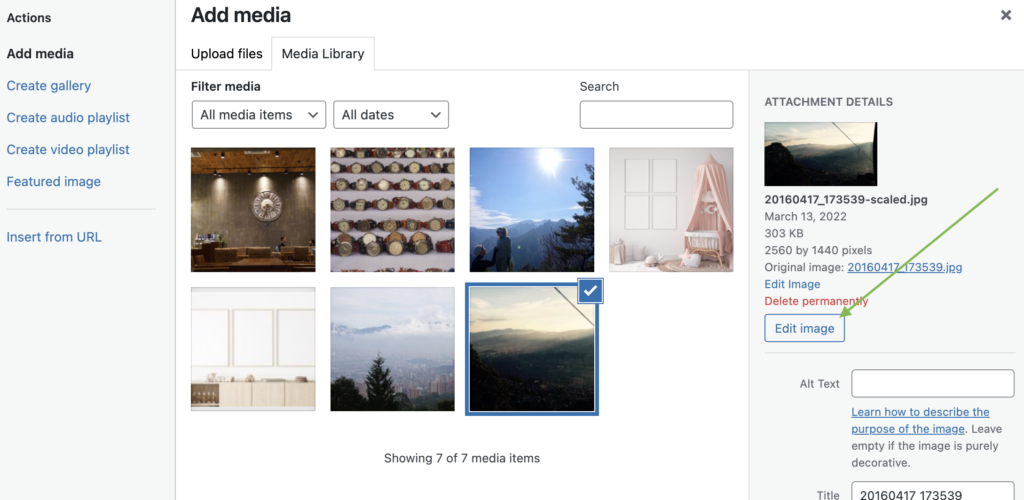1024x500 pixels.
Task: Uncheck the selected sunset mountain image
Action: coord(590,292)
